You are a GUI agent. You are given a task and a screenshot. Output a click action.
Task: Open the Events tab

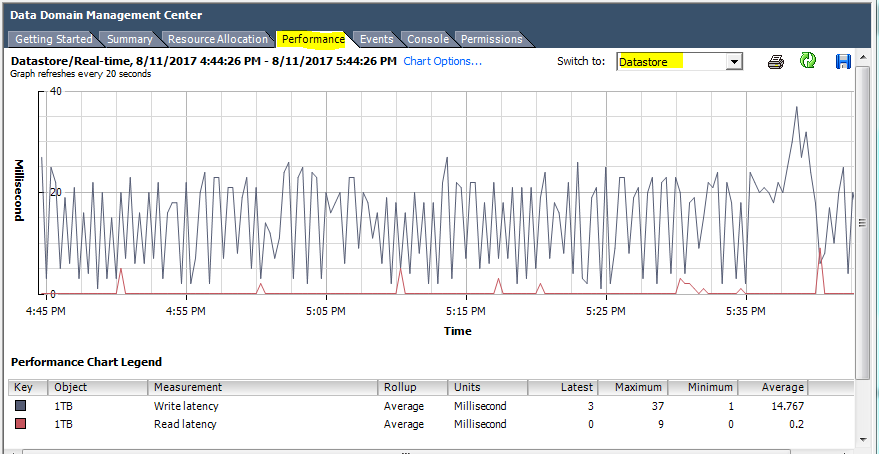click(376, 39)
